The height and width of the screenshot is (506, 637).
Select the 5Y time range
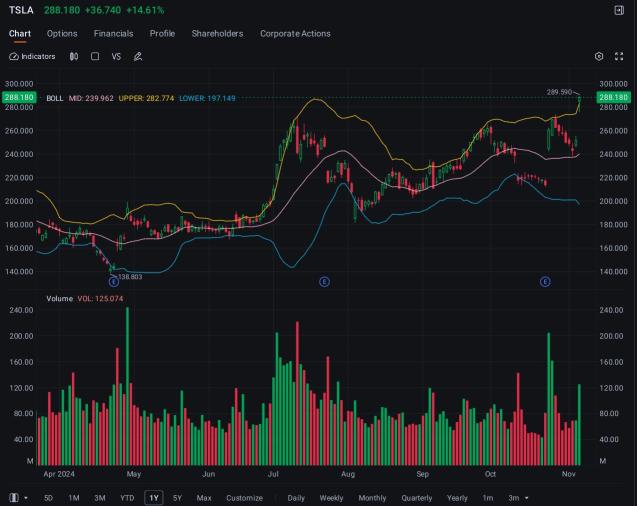(177, 498)
